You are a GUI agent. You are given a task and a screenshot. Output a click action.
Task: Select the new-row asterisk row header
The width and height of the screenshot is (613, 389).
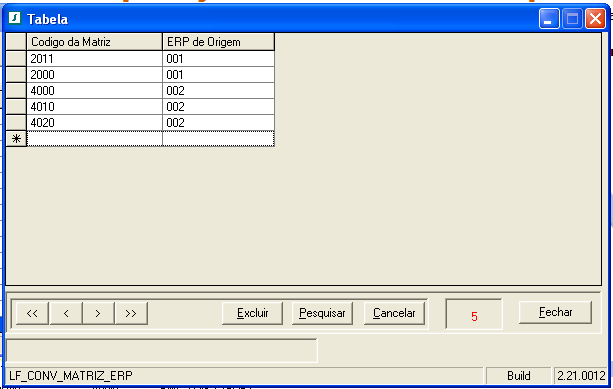[x=16, y=139]
